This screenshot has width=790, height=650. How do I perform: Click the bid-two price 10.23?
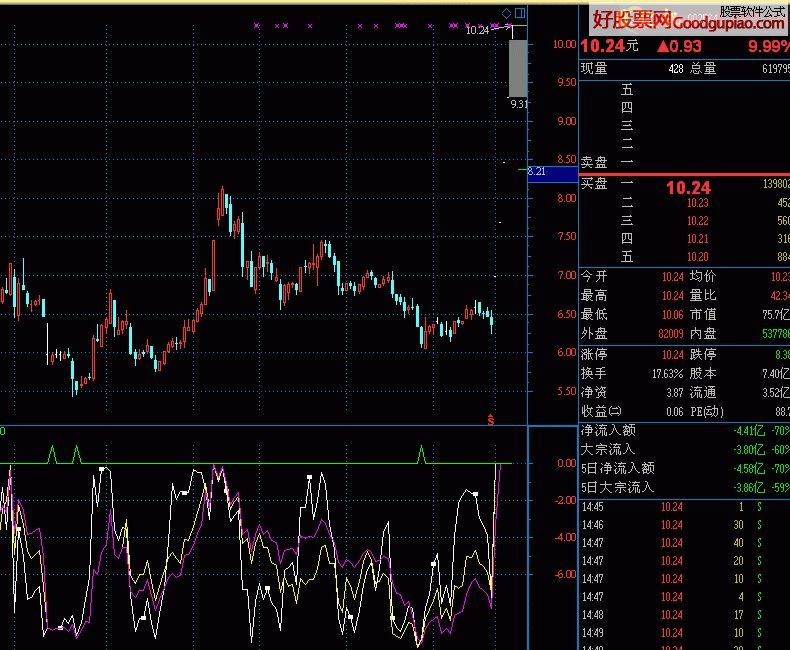point(698,203)
